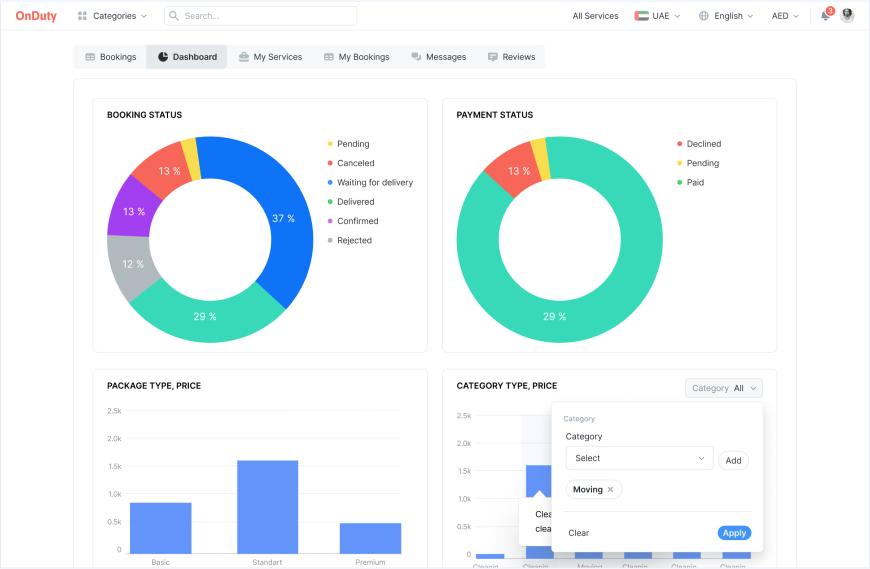The height and width of the screenshot is (569, 870).
Task: Toggle Declined in Payment Status legend
Action: point(699,144)
